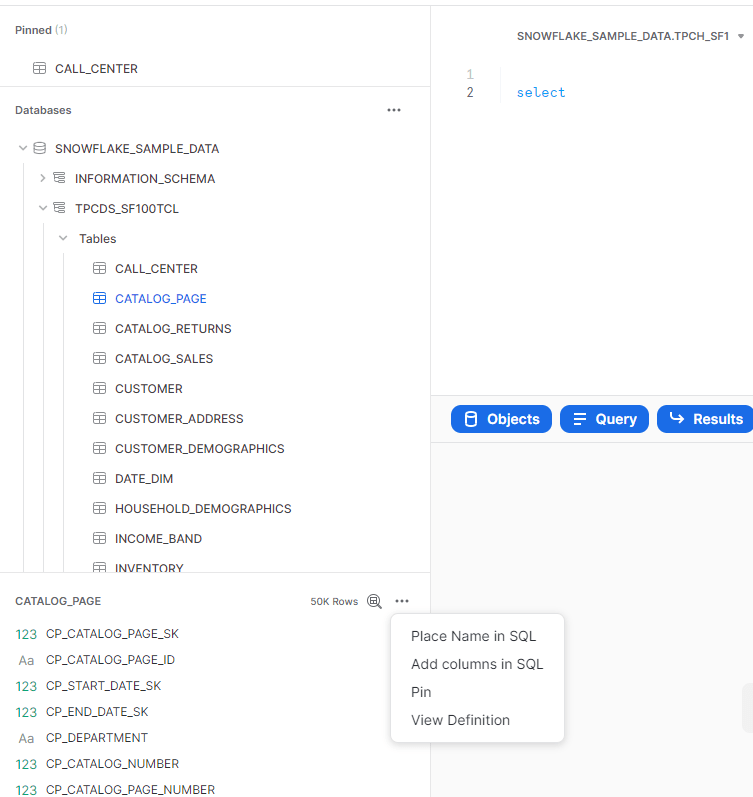This screenshot has width=753, height=797.
Task: Click the CATALOG_PAGE details ellipsis icon
Action: (402, 601)
